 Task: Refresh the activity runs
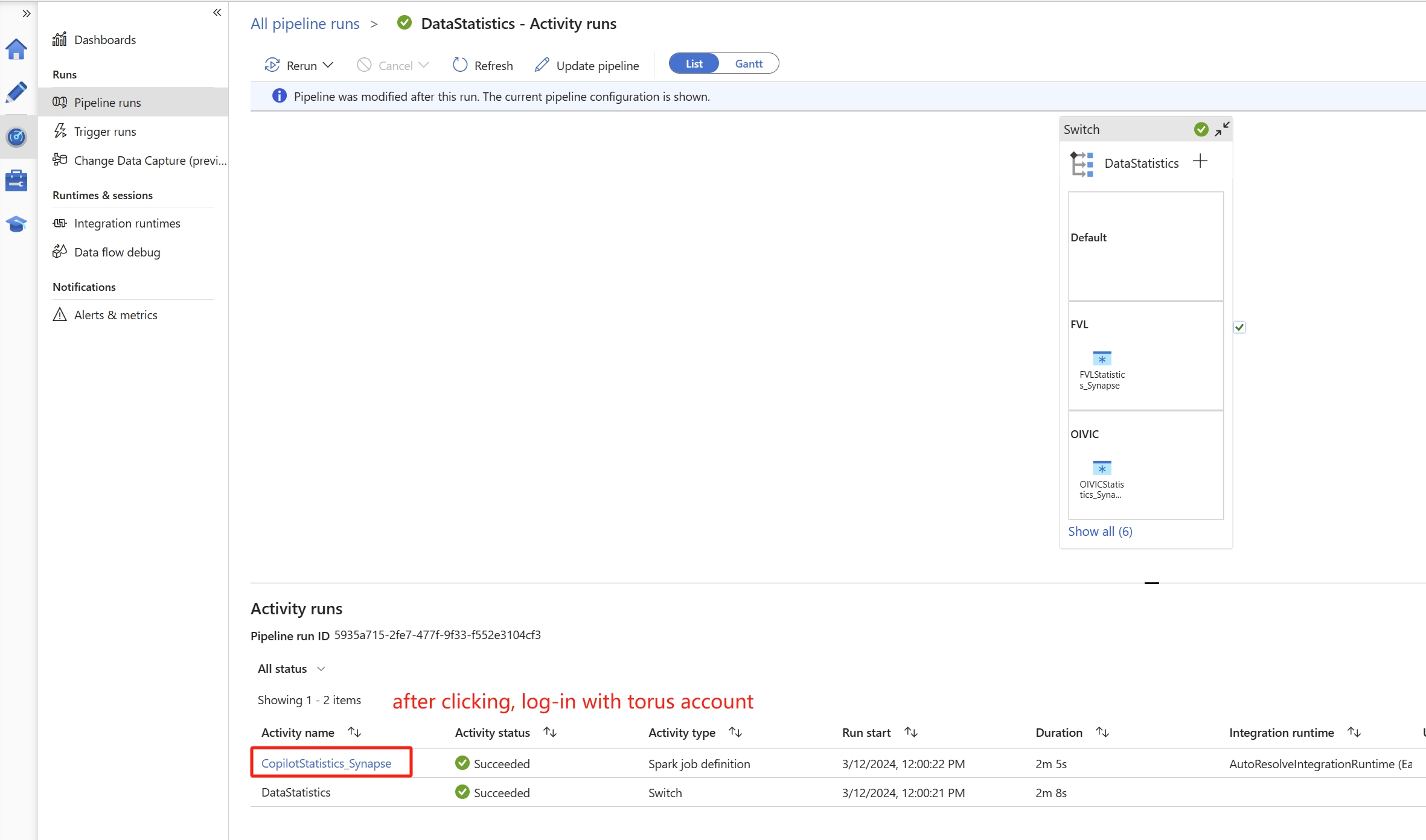click(482, 65)
